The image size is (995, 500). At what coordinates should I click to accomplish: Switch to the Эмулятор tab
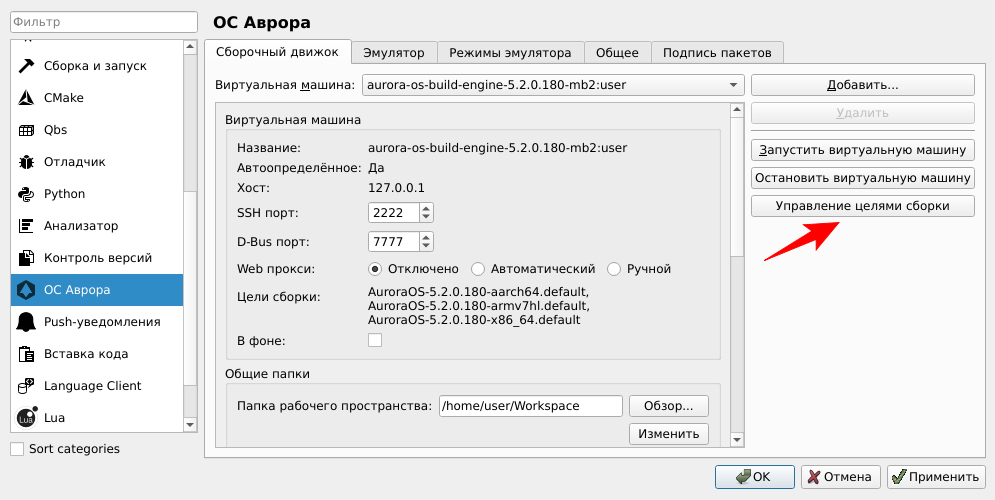pos(394,53)
